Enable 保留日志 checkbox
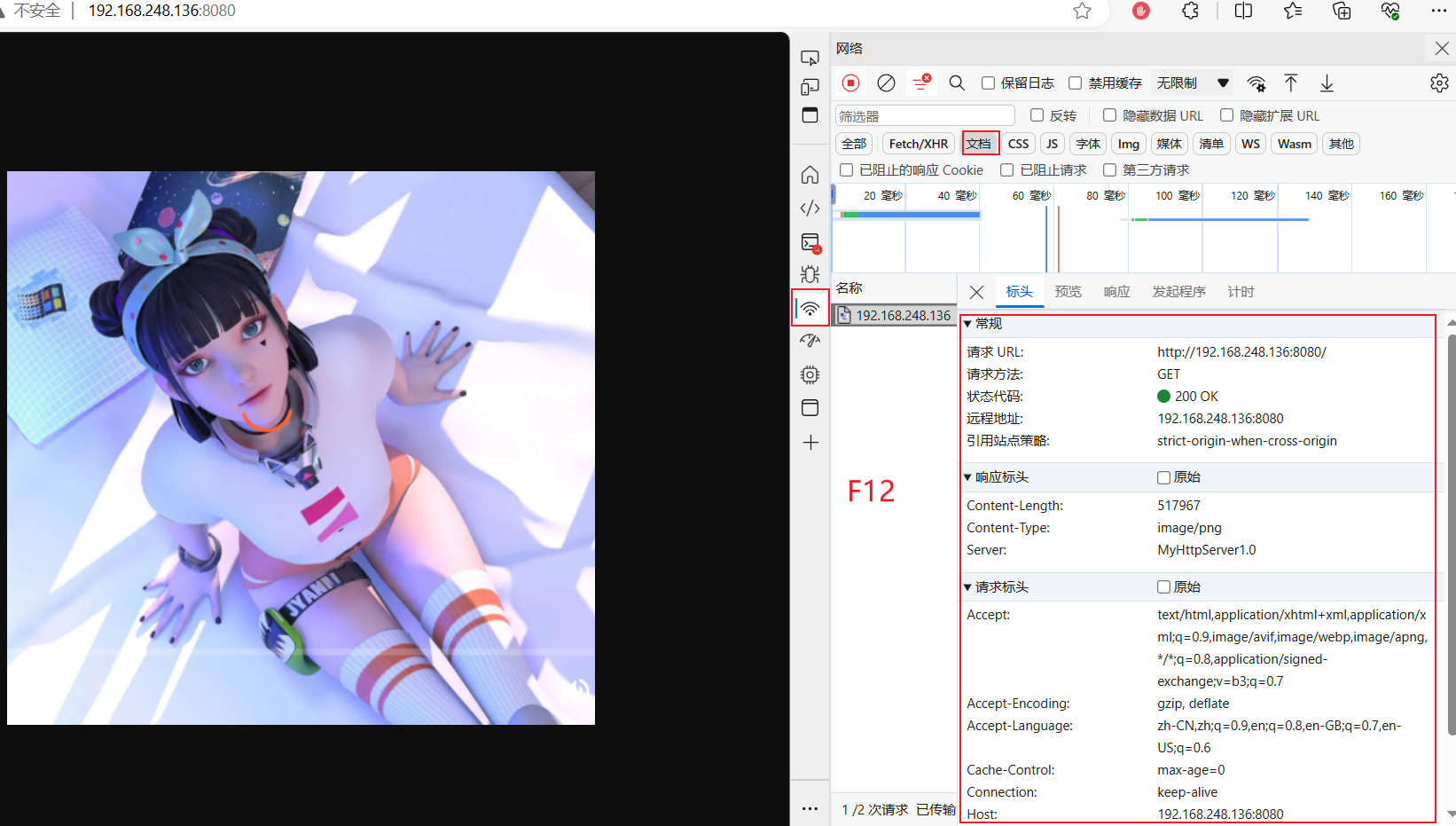 tap(988, 83)
